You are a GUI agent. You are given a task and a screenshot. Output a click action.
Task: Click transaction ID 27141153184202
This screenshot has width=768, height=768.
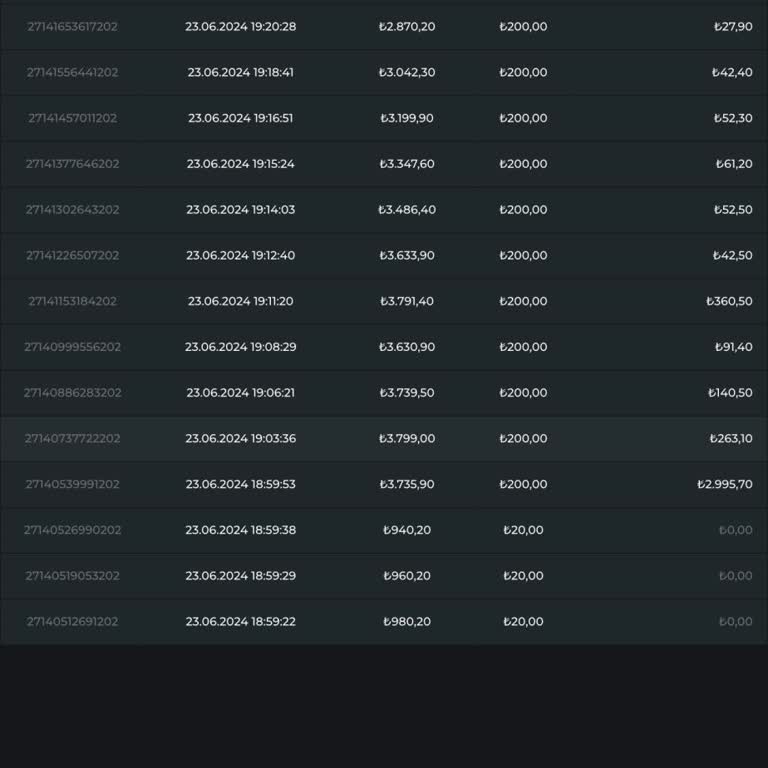[72, 301]
